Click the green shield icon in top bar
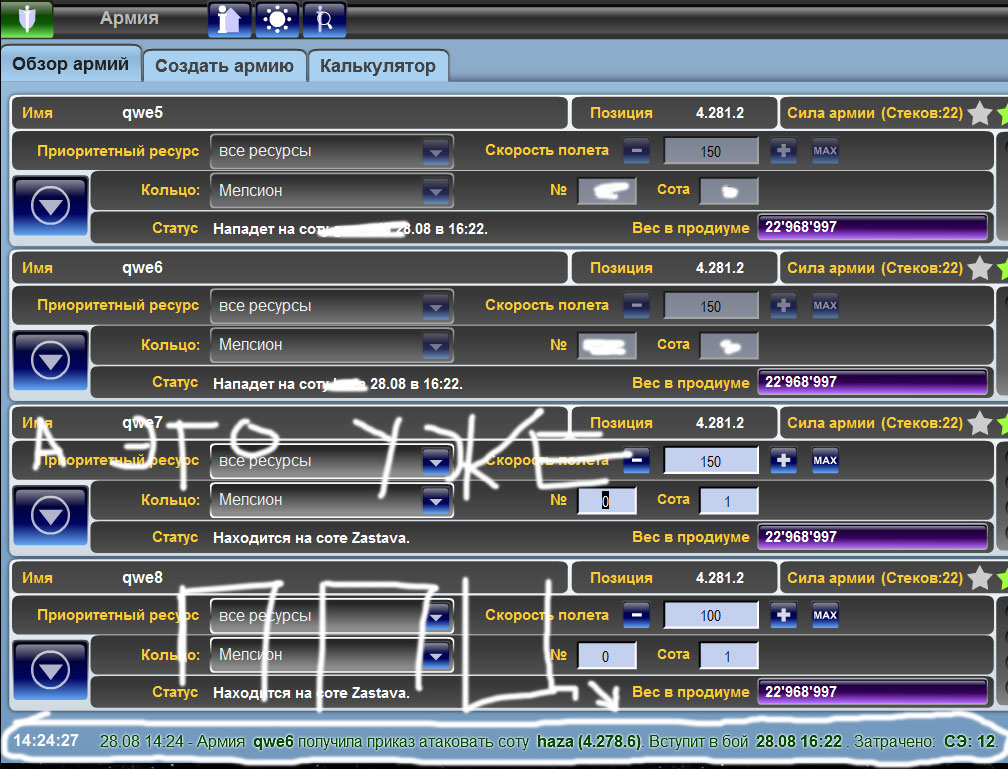 (x=27, y=19)
